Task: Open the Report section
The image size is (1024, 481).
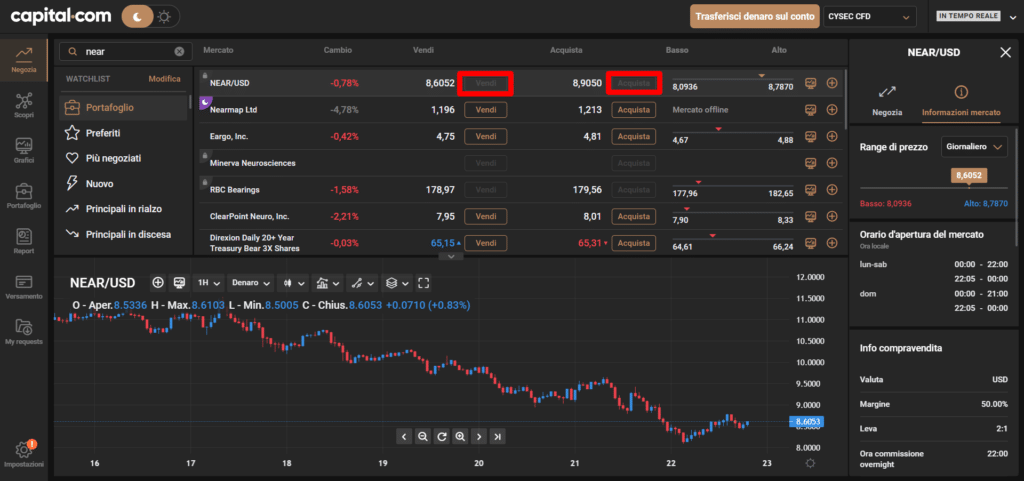Action: click(x=24, y=241)
